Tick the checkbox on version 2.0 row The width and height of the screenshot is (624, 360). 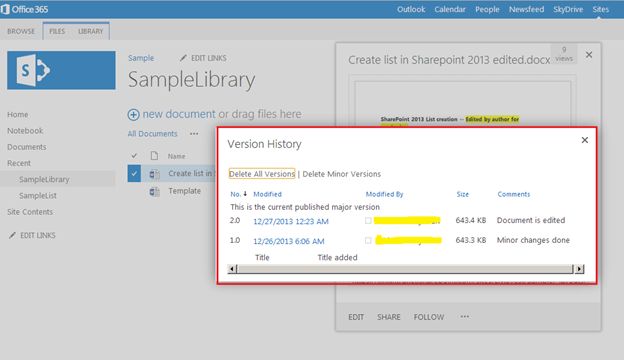[x=368, y=220]
